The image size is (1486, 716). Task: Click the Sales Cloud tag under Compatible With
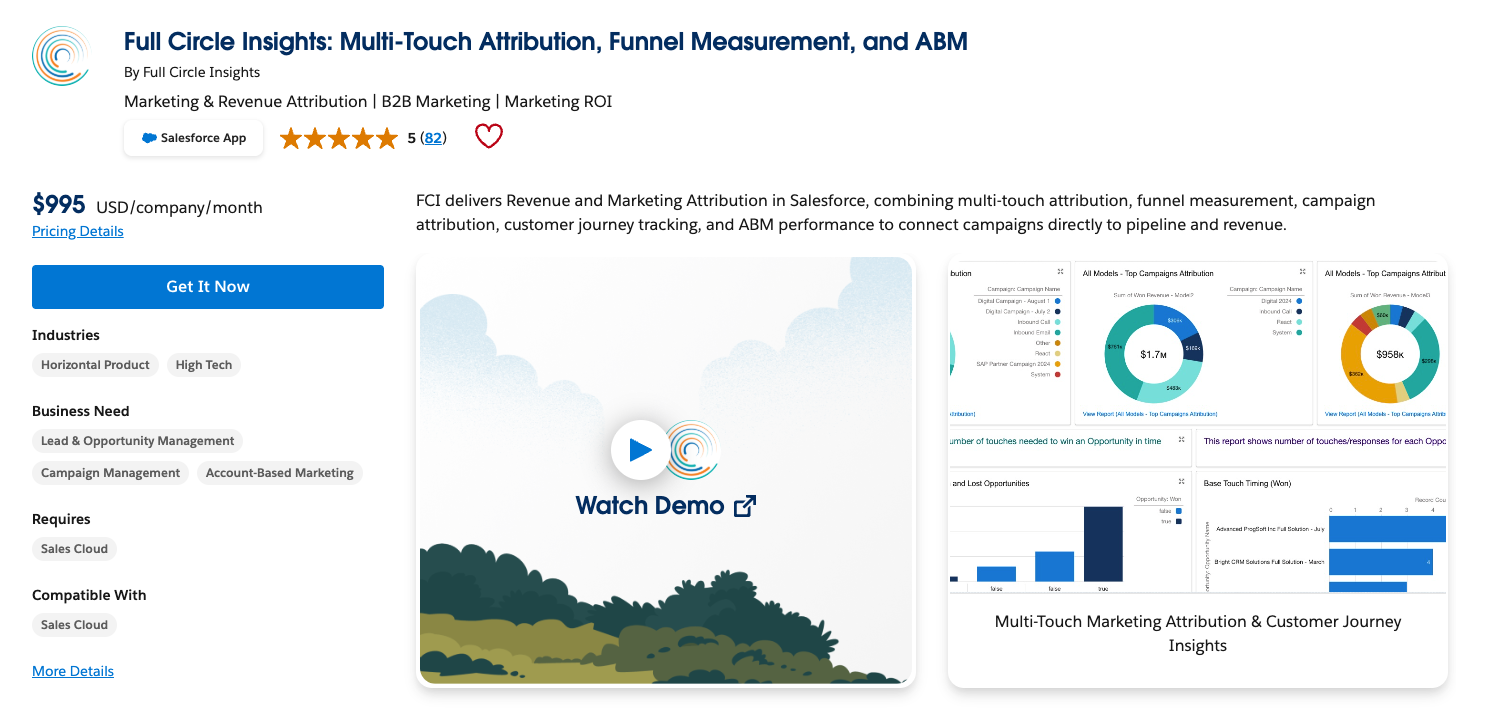pyautogui.click(x=74, y=625)
